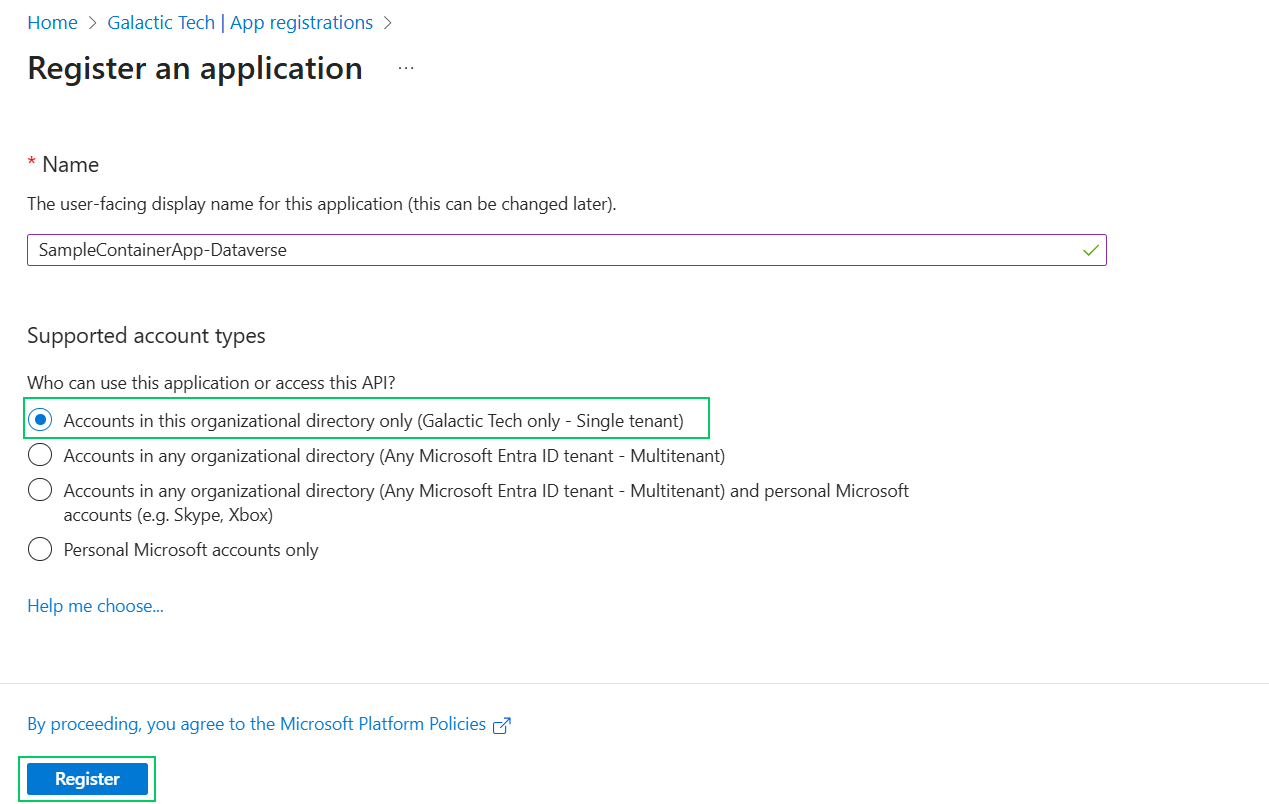Click the external link icon beside Platform Policies

tap(502, 725)
